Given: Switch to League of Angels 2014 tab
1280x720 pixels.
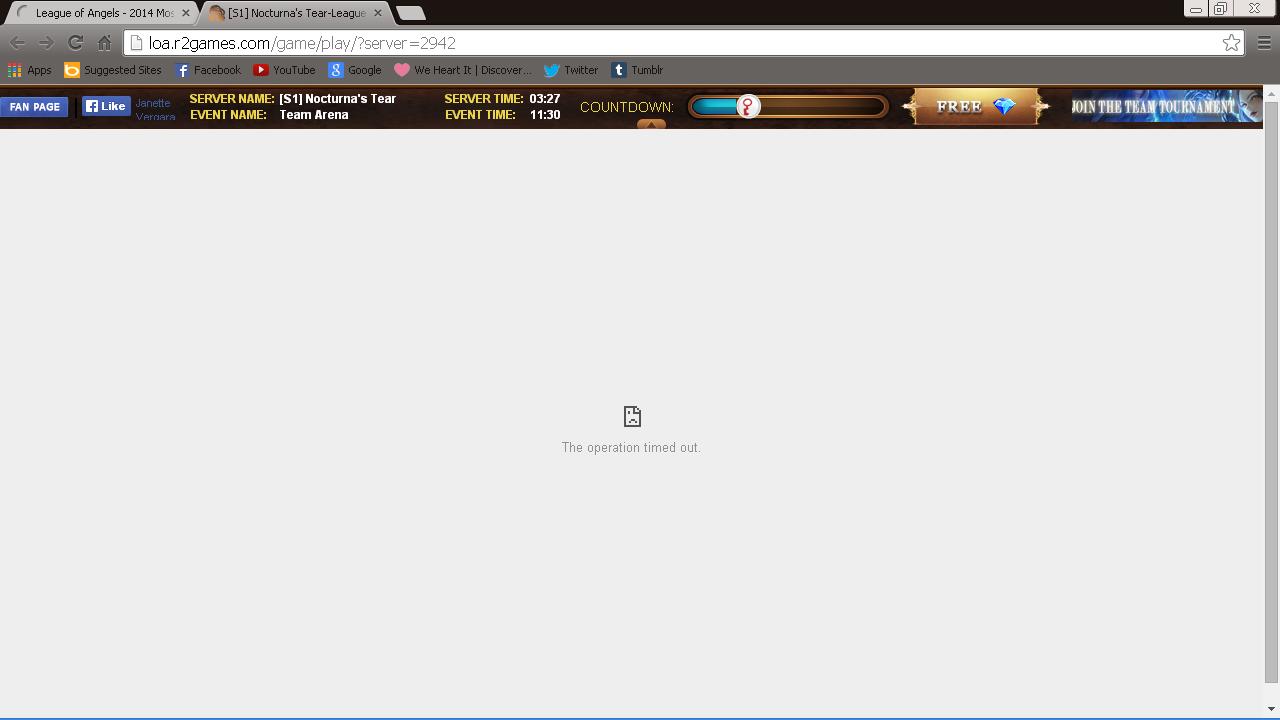Looking at the screenshot, I should [x=100, y=13].
